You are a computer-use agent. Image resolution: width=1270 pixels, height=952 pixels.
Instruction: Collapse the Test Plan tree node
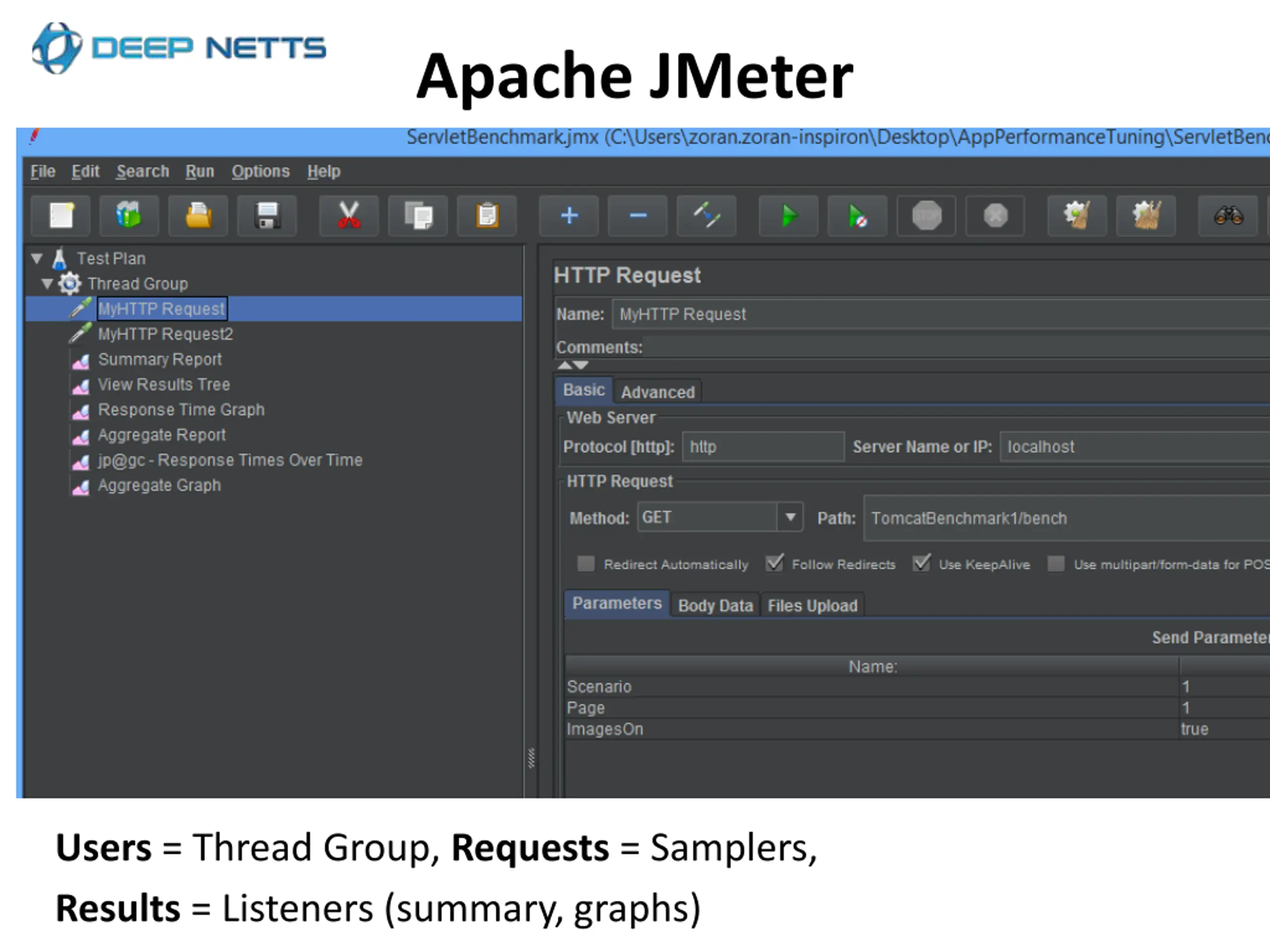(37, 259)
